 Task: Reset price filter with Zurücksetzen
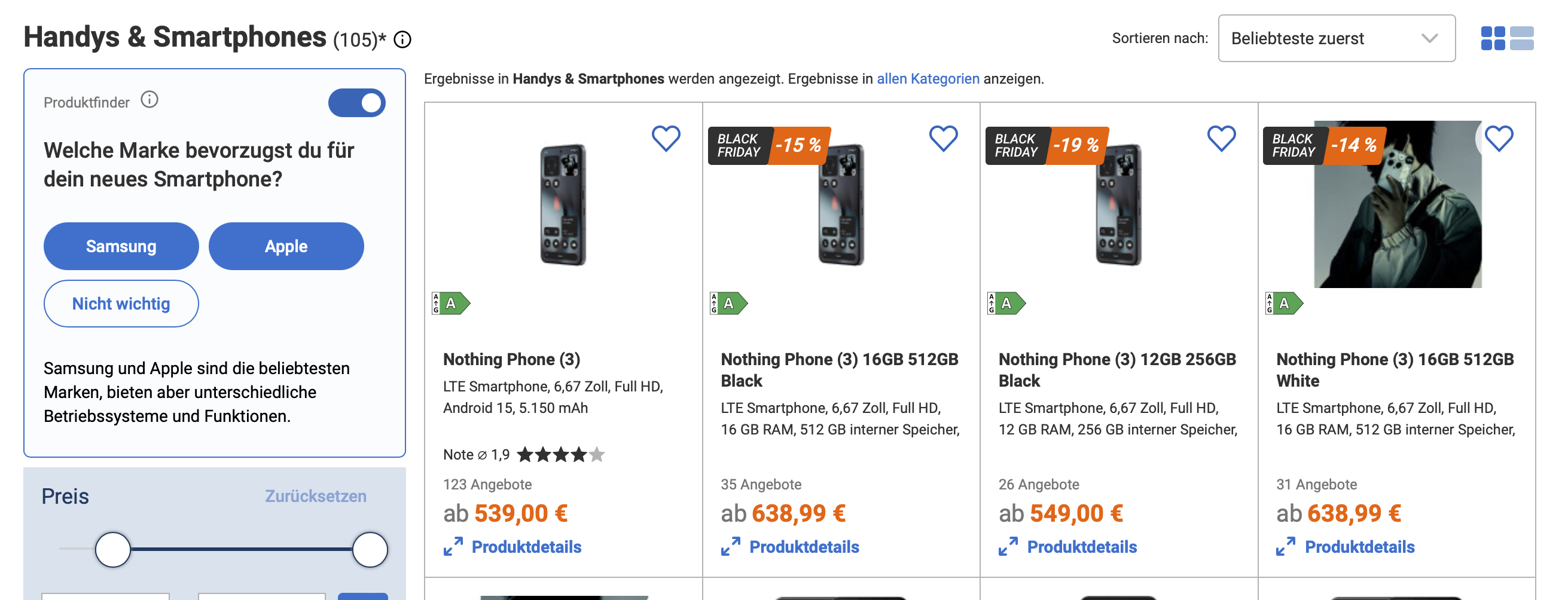pos(315,496)
